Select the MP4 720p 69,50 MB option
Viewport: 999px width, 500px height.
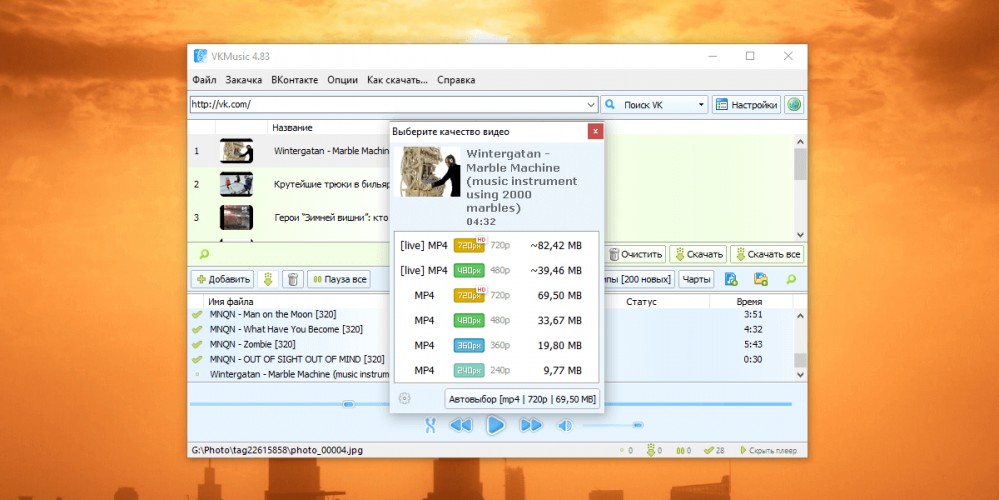pos(497,296)
